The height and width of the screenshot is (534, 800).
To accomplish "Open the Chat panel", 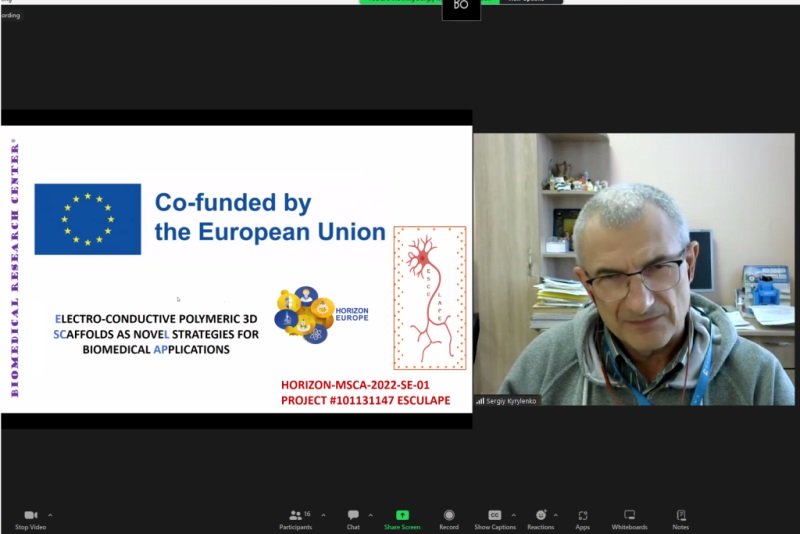I will point(353,520).
